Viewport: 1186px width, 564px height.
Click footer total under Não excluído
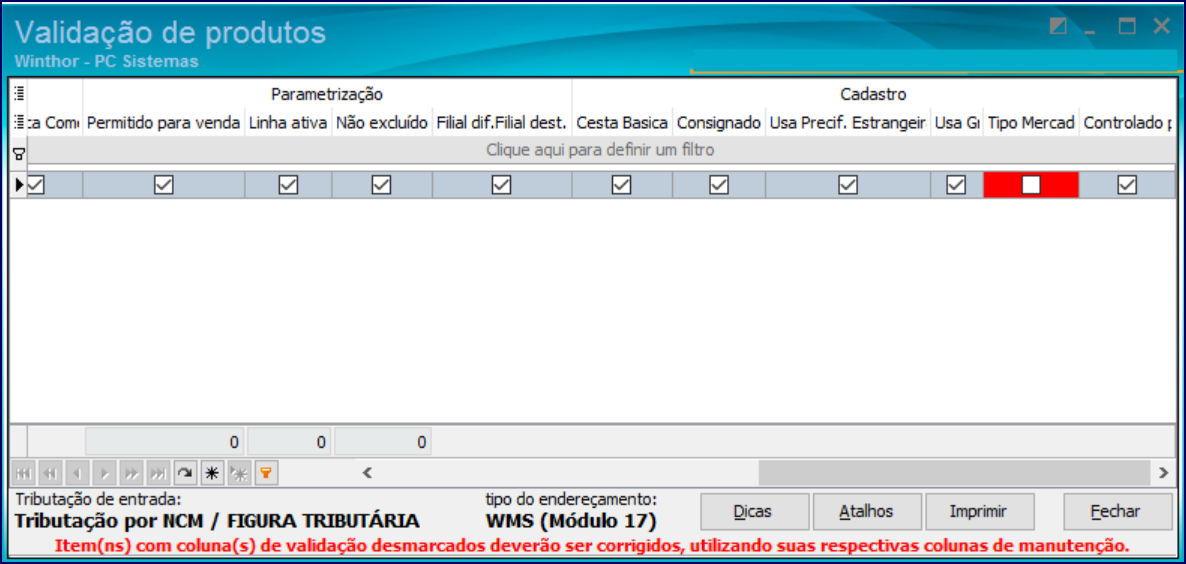383,442
